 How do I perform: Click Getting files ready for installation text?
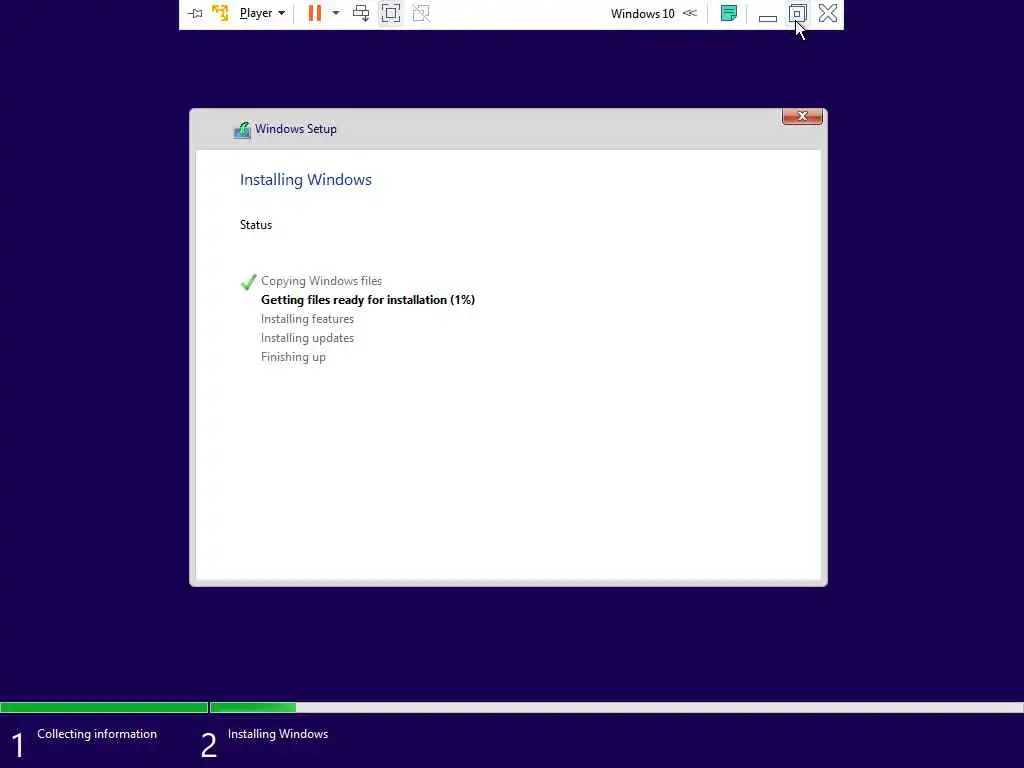[x=368, y=300]
